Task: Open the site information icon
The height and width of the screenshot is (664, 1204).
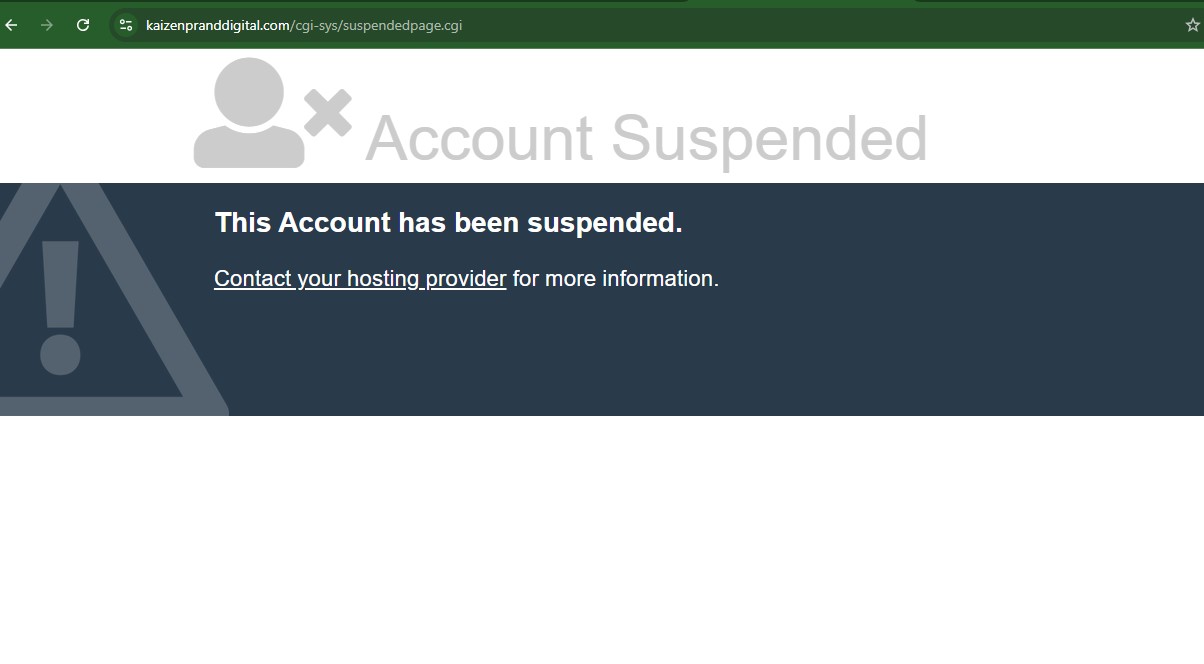Action: [x=126, y=25]
